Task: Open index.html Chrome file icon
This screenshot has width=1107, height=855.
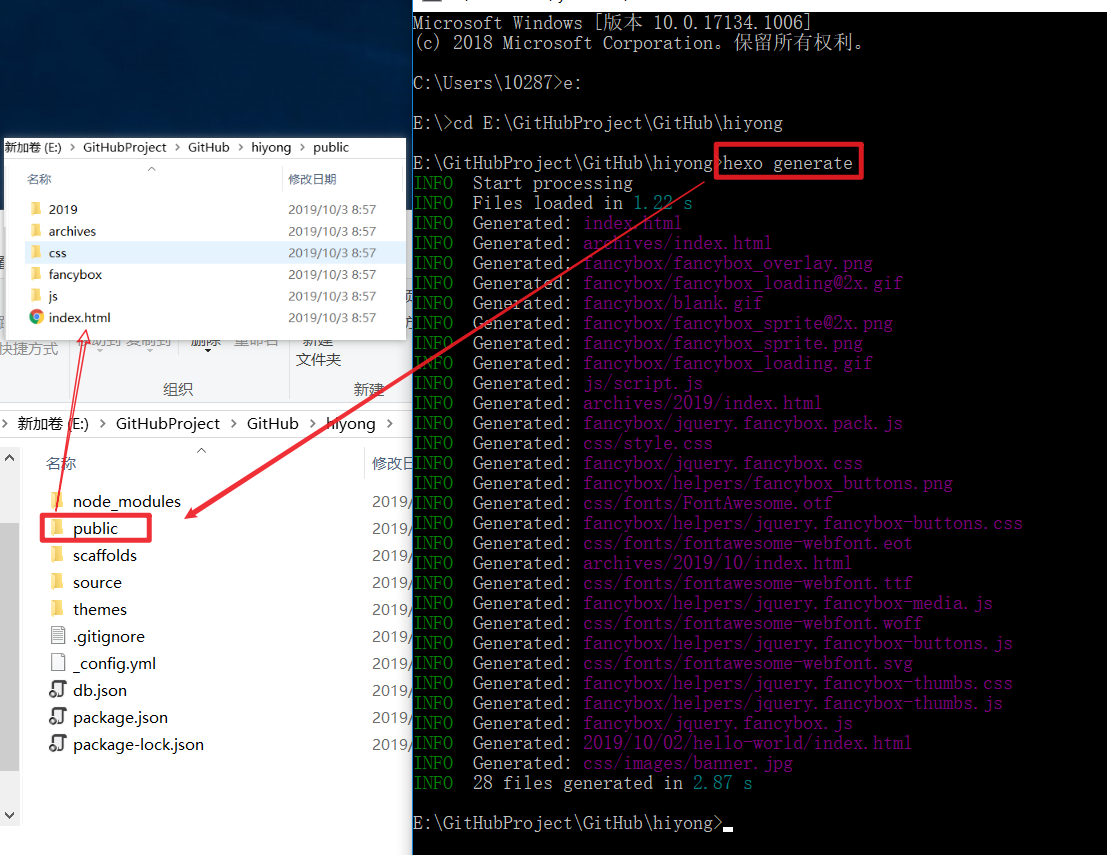Action: (36, 317)
